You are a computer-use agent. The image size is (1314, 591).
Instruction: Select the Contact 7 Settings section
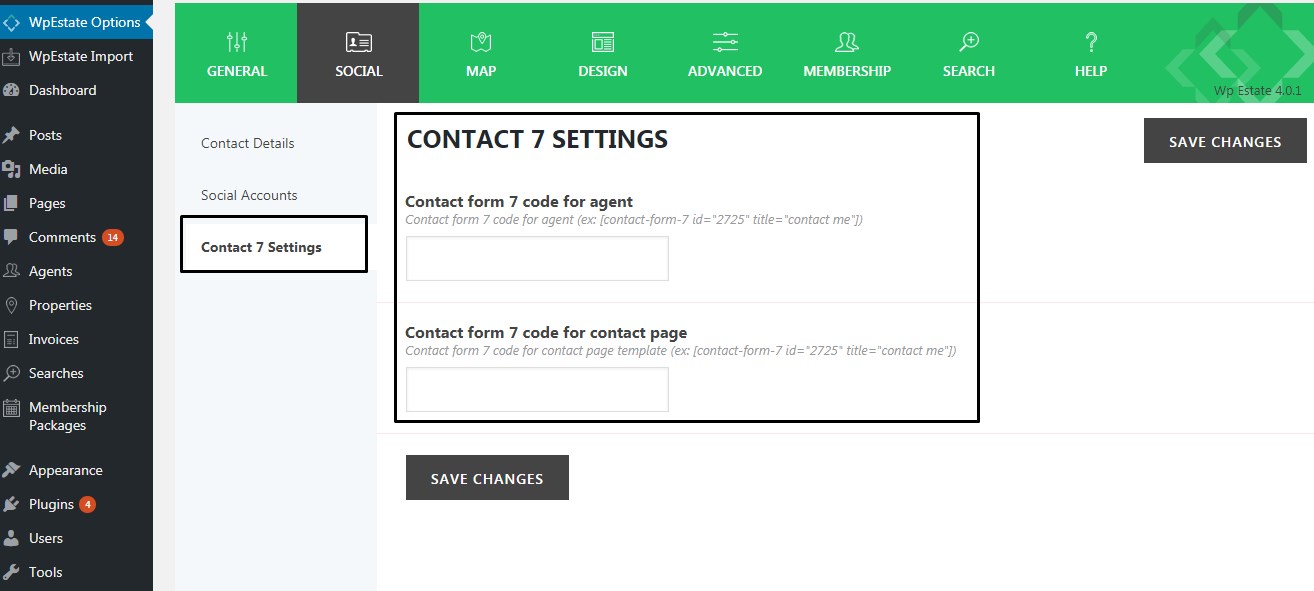point(262,247)
